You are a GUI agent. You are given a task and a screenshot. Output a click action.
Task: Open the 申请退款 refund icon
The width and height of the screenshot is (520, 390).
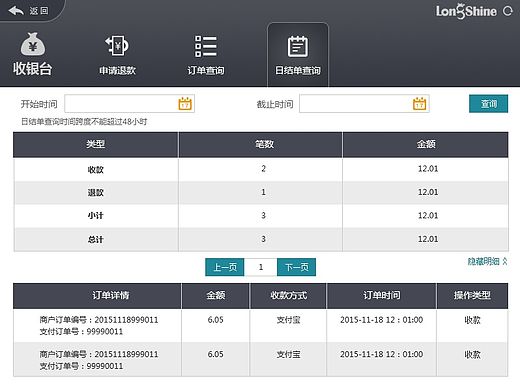click(117, 46)
